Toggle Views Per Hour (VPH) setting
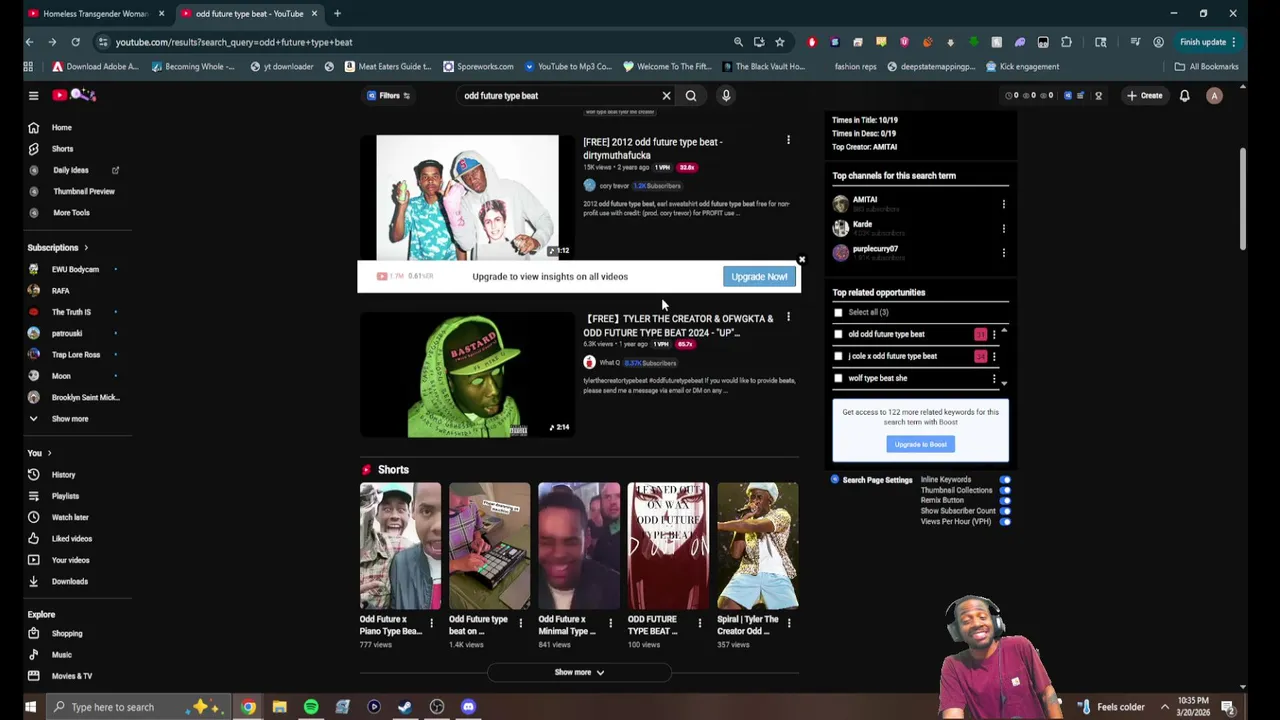This screenshot has height=720, width=1280. (1005, 522)
